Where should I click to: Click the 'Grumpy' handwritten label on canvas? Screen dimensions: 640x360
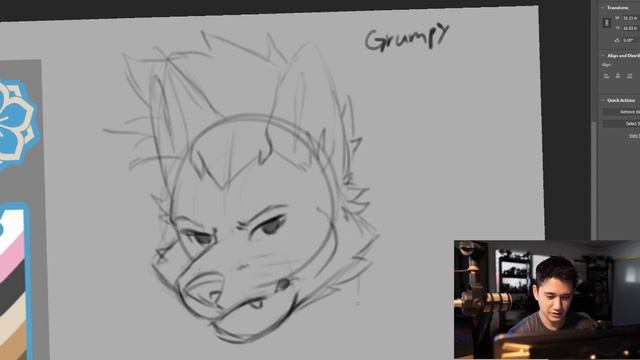(407, 38)
